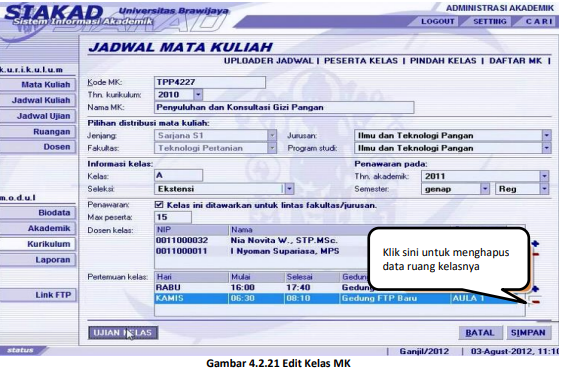Open the Program studi dropdown list

[546, 148]
